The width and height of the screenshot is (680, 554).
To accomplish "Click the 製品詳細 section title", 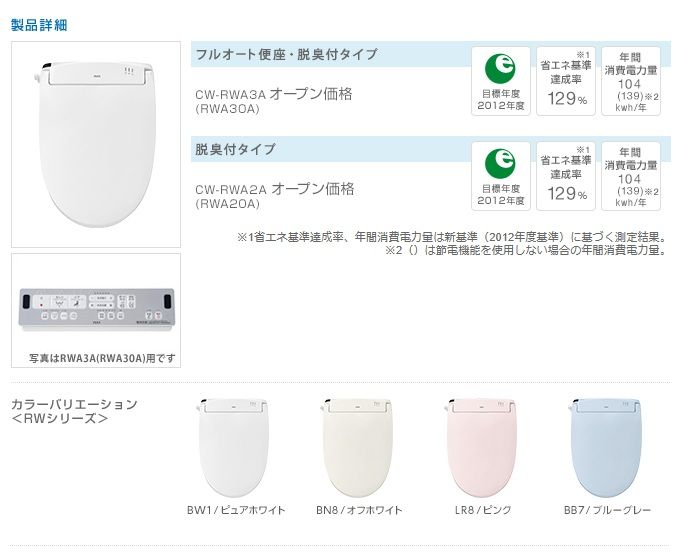I will point(39,23).
